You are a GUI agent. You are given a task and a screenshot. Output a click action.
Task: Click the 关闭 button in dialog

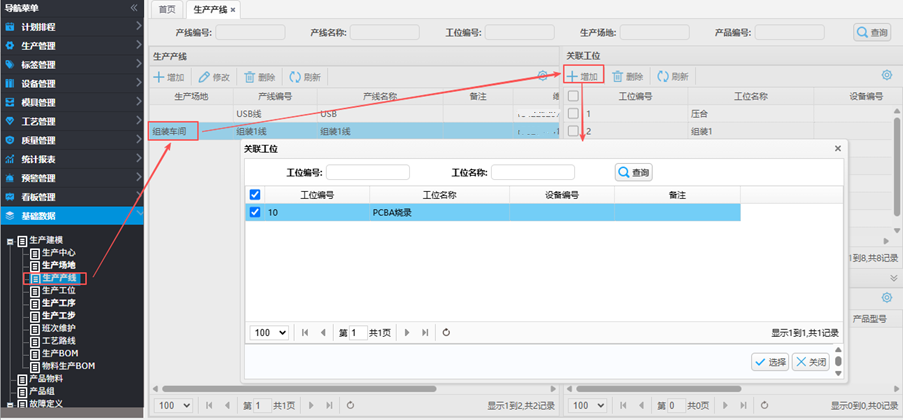pyautogui.click(x=811, y=362)
